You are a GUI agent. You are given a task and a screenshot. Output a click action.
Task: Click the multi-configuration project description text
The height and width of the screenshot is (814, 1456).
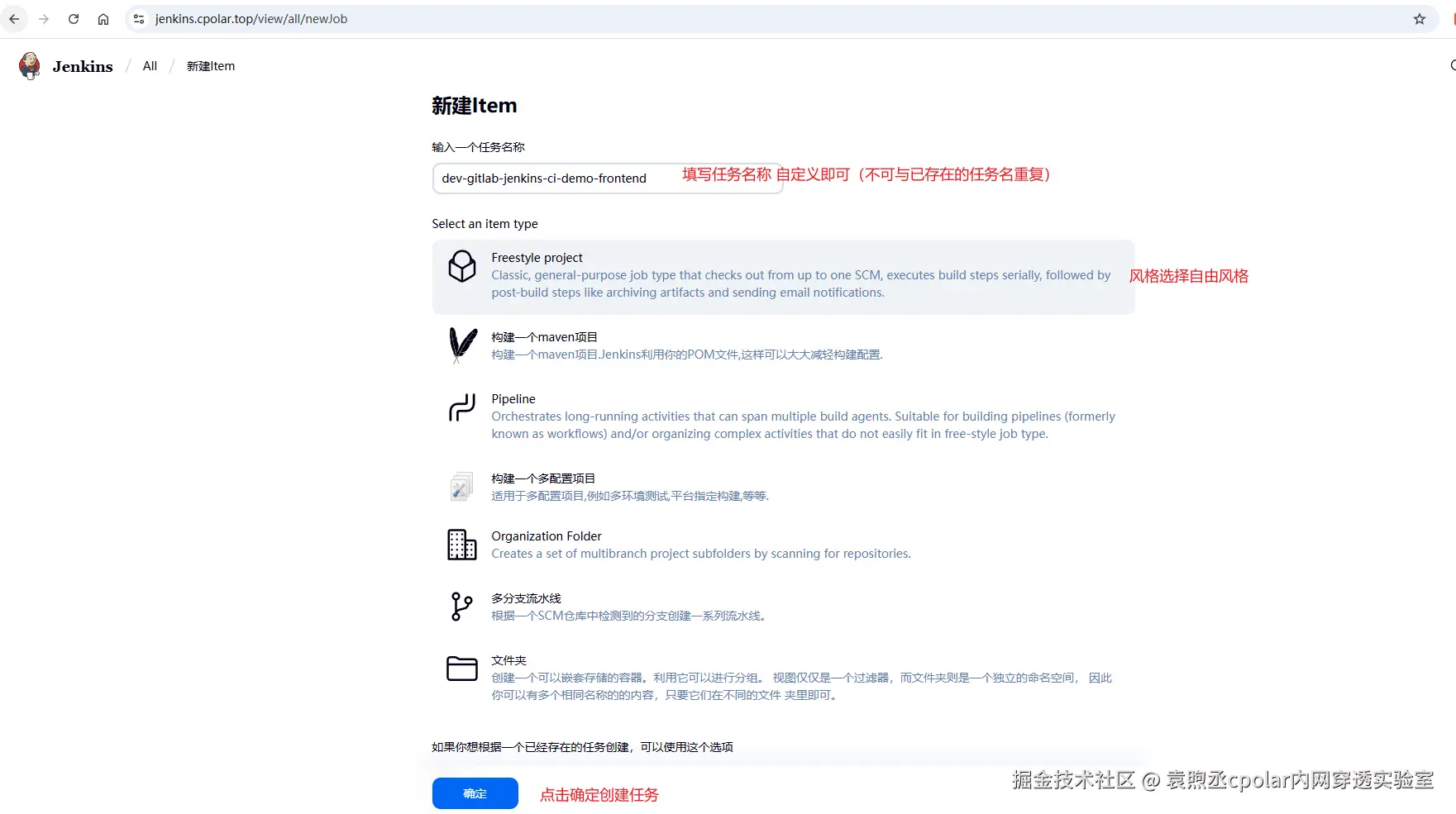tap(630, 496)
